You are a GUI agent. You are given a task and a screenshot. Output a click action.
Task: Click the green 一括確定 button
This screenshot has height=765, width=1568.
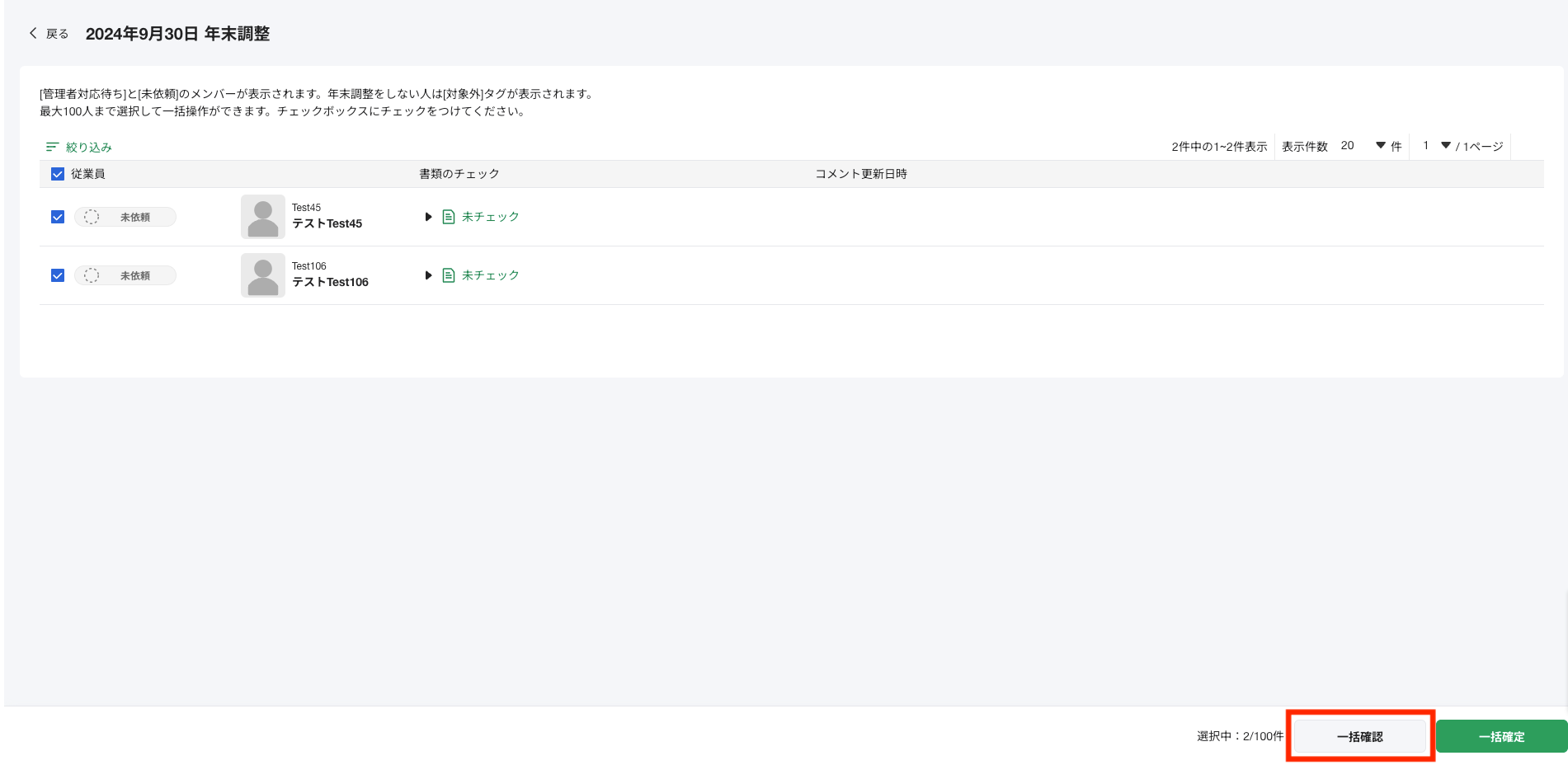click(1501, 736)
